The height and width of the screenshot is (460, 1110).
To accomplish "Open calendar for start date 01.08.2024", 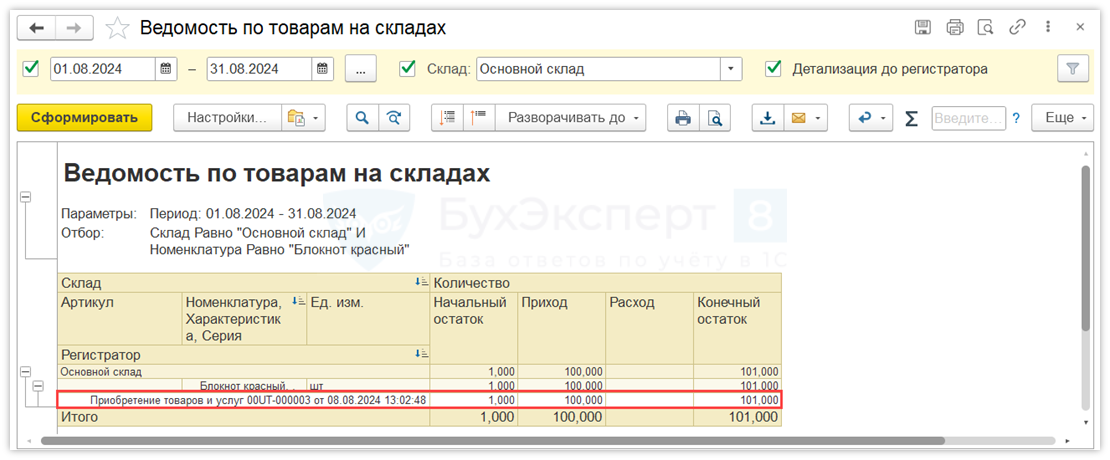I will tap(167, 69).
